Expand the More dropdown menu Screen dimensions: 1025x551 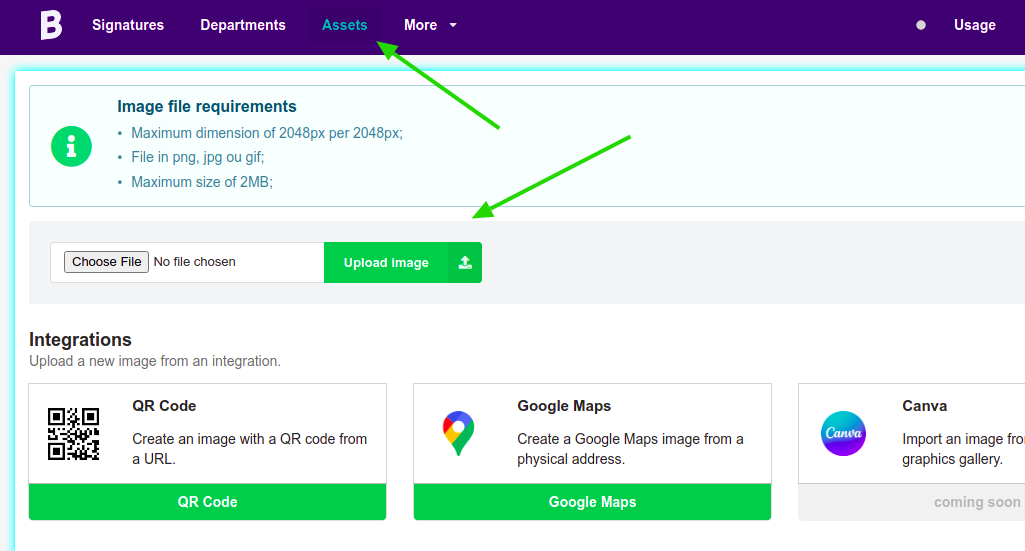coord(429,25)
